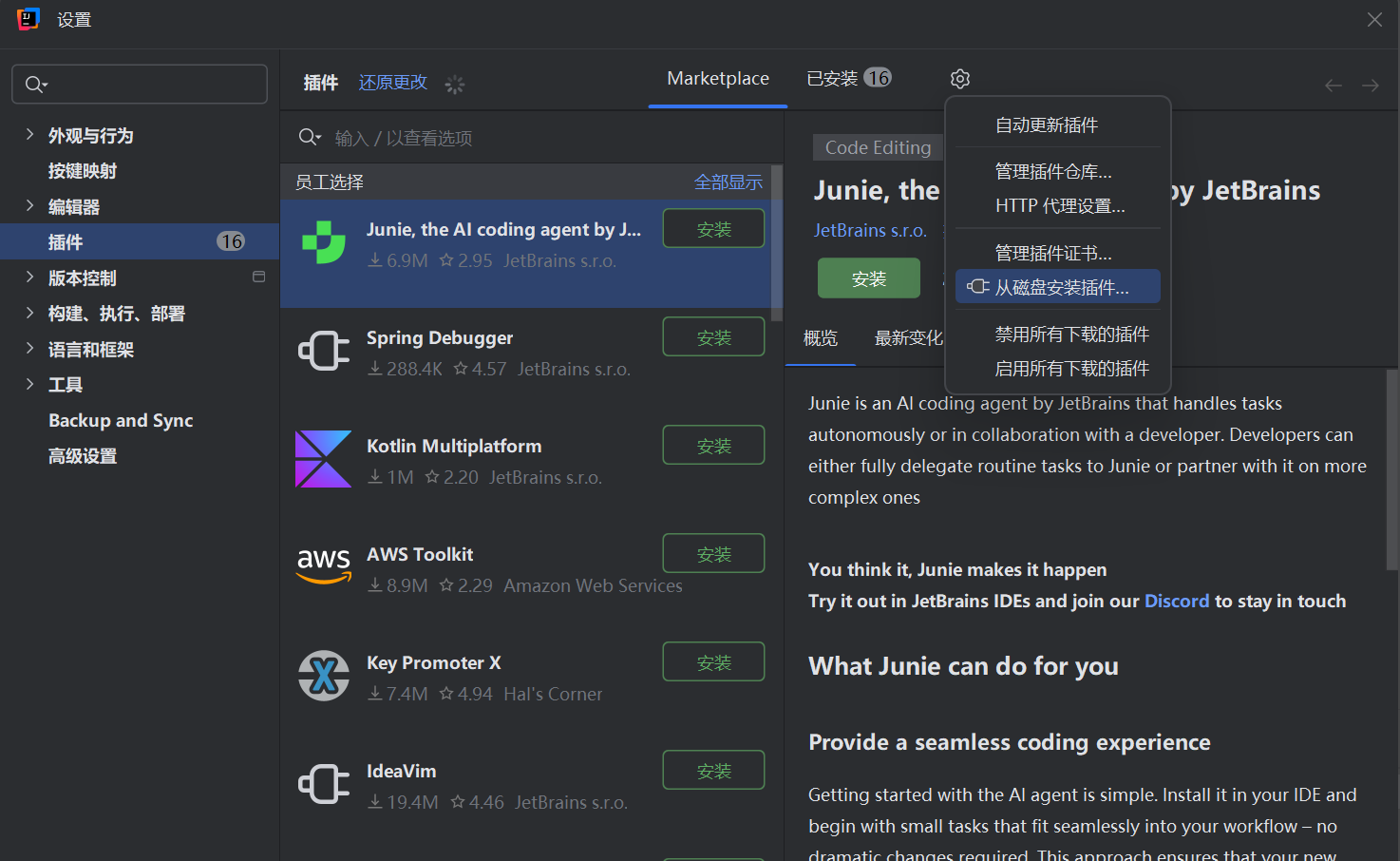Install the AWS Toolkit plugin
Viewport: 1400px width, 861px height.
pos(713,554)
